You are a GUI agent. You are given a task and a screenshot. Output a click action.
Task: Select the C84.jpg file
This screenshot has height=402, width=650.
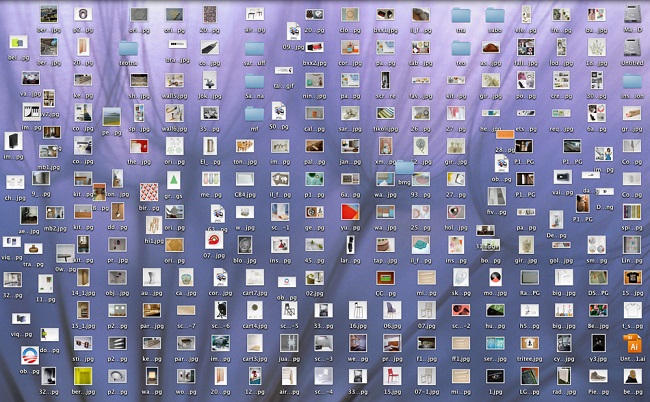245,179
